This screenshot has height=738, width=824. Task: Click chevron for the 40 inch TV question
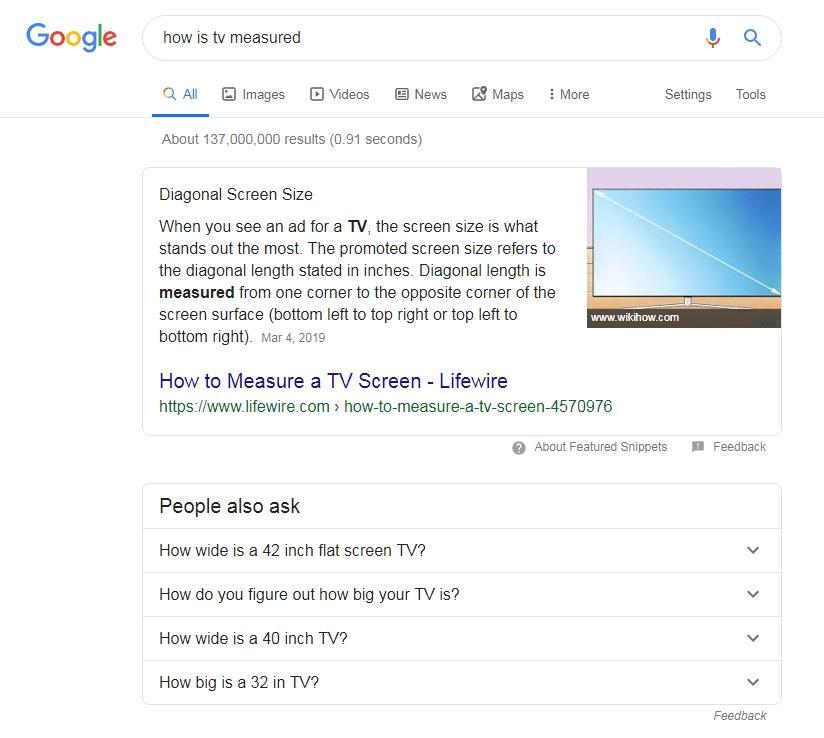click(753, 638)
